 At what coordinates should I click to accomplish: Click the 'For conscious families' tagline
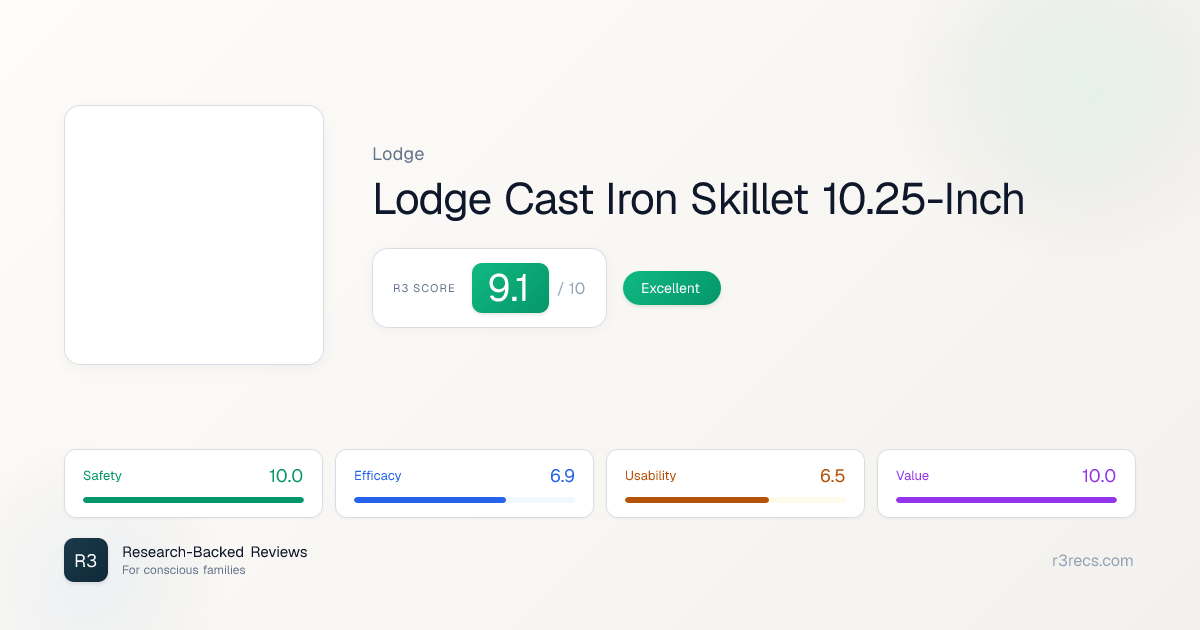184,570
